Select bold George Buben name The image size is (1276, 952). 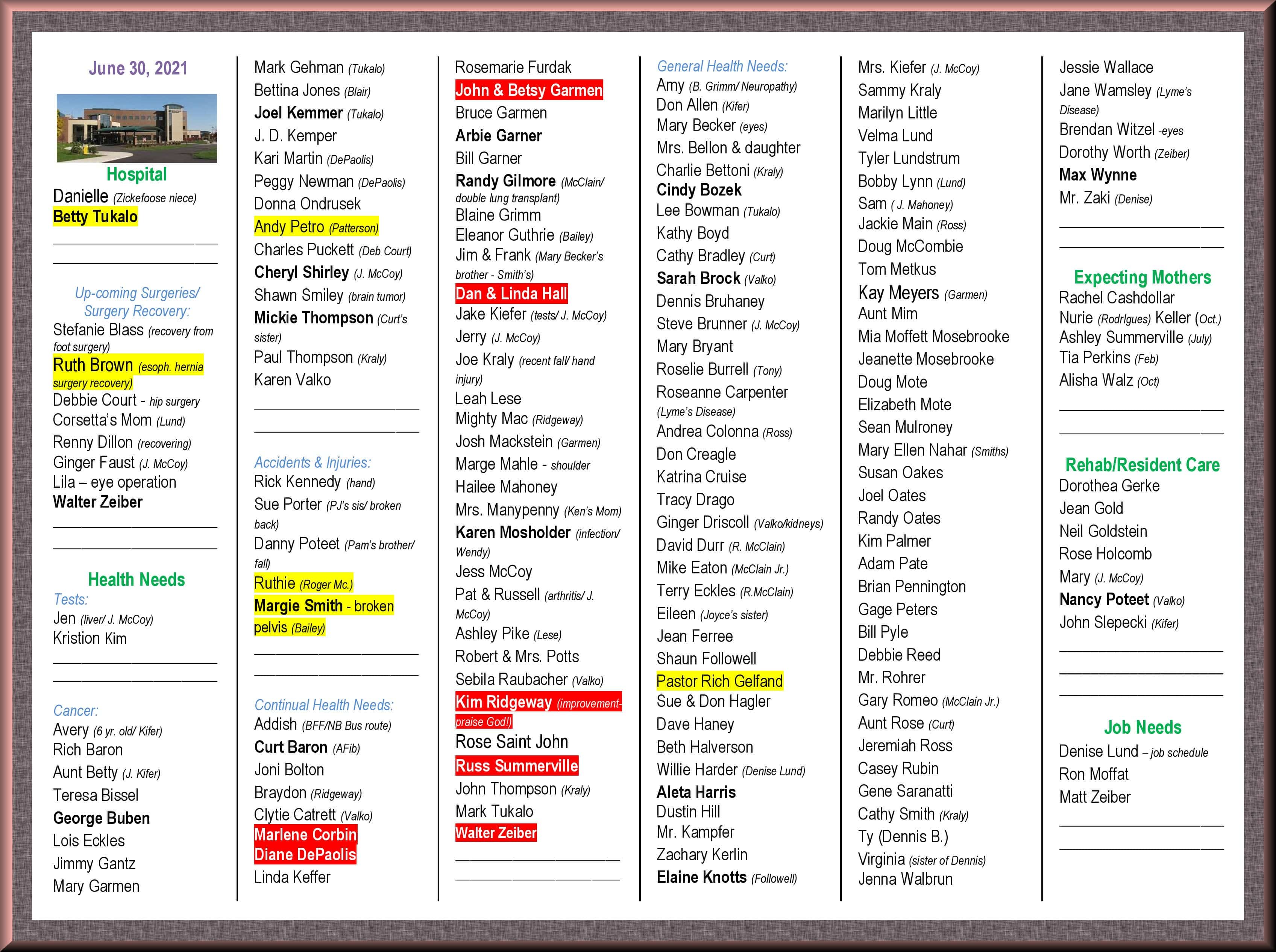pyautogui.click(x=101, y=818)
